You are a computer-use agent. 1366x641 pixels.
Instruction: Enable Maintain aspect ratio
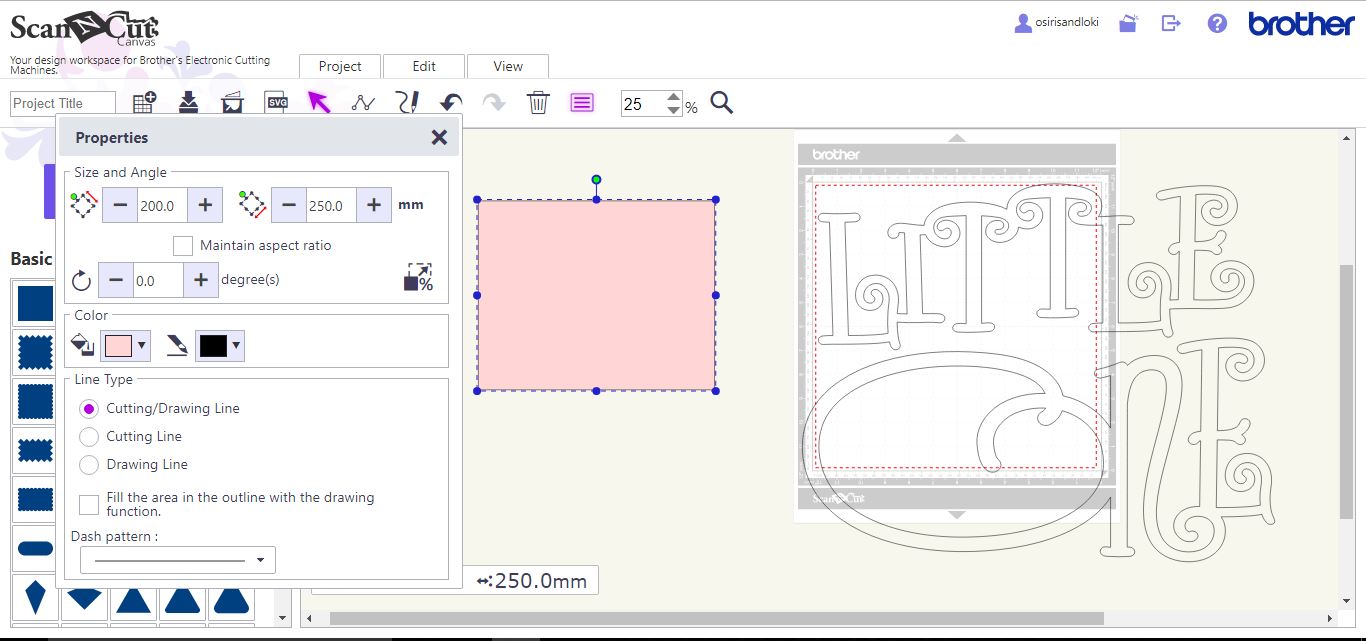pyautogui.click(x=183, y=245)
